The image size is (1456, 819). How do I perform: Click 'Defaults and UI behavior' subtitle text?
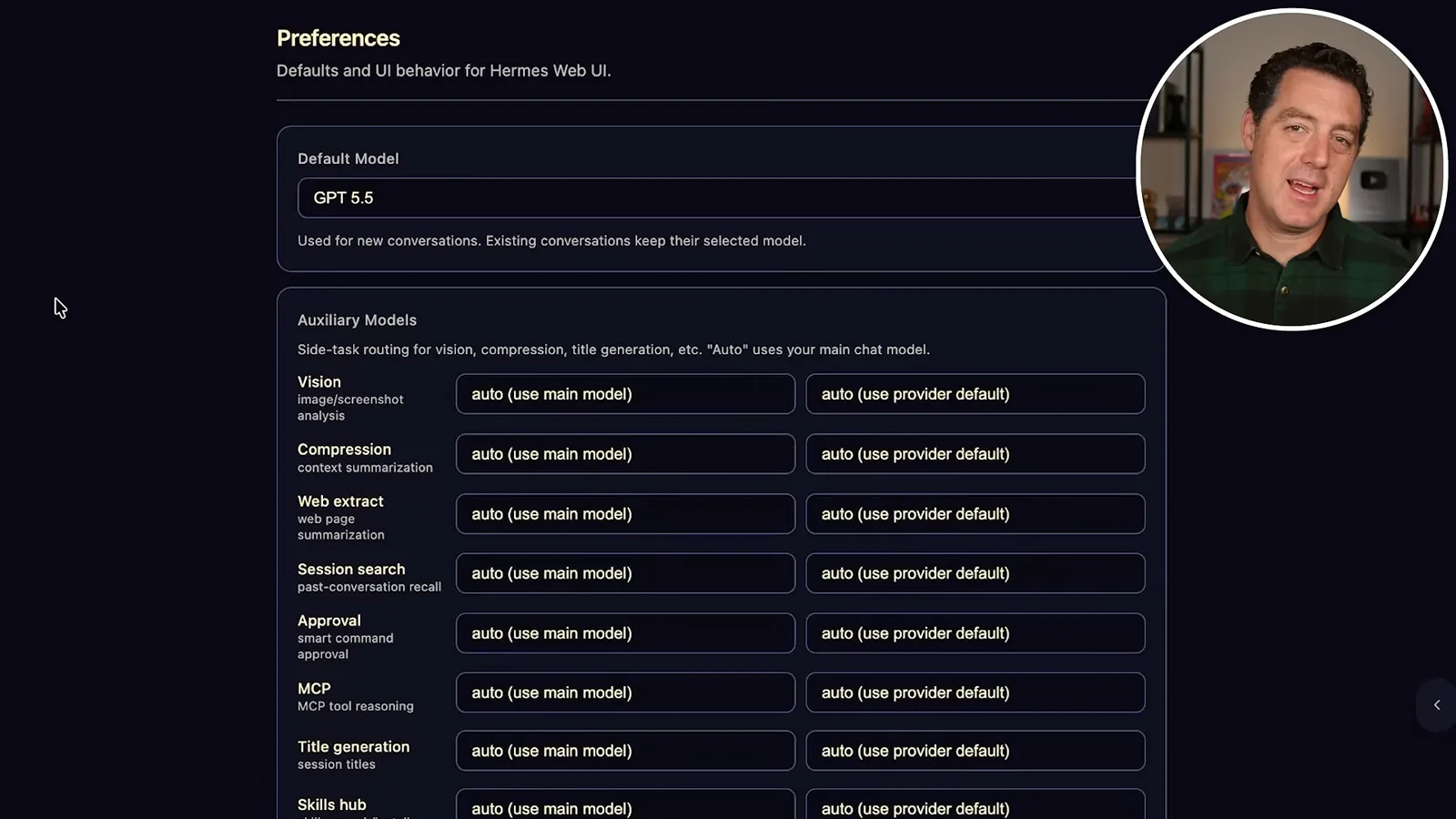tap(444, 71)
